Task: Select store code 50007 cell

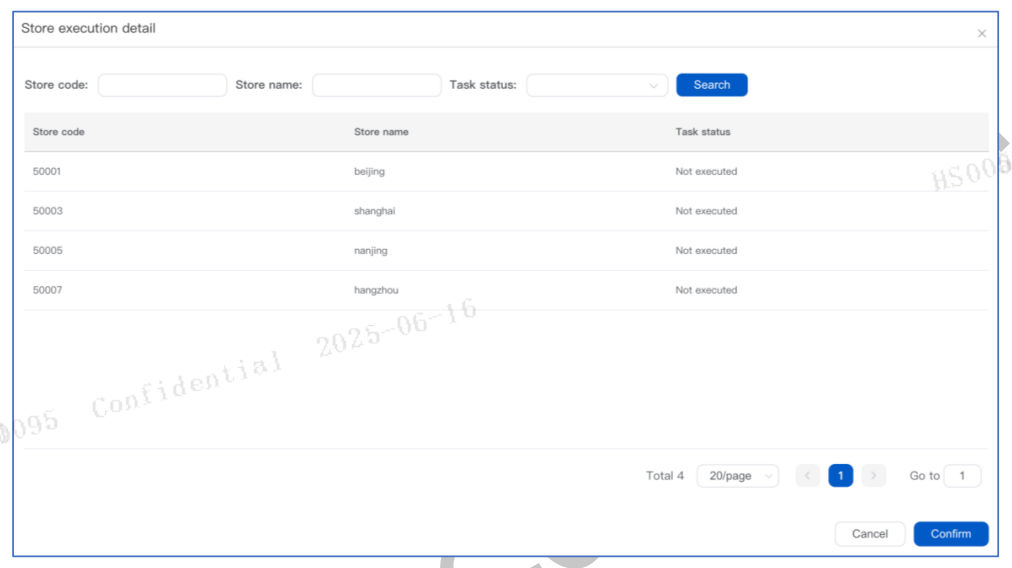Action: (48, 290)
